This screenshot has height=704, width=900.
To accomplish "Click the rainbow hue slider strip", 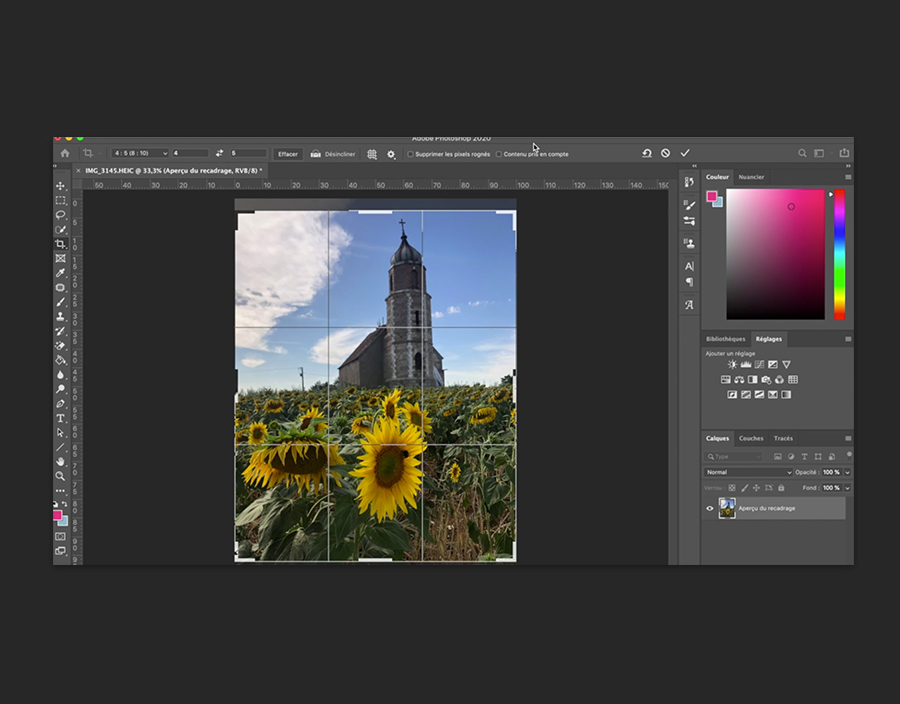I will [x=839, y=254].
